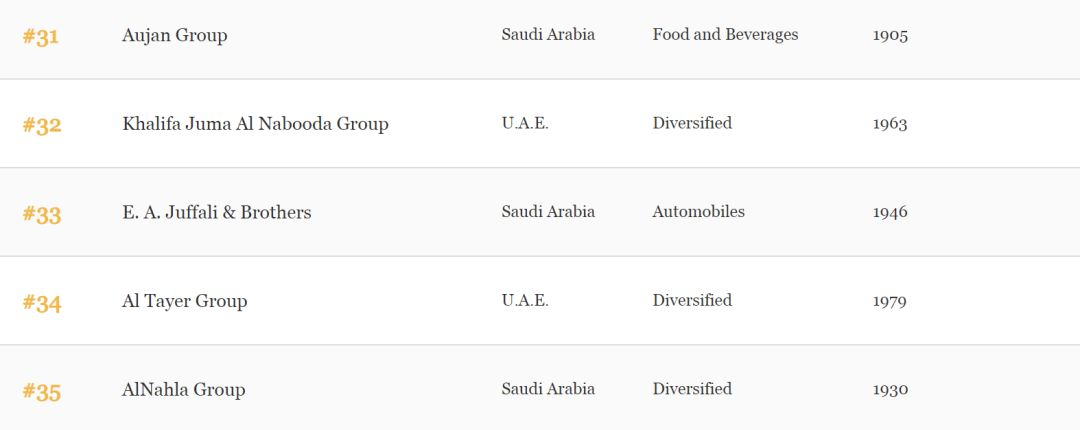The height and width of the screenshot is (430, 1080).
Task: Click the 1946 founding year
Action: click(x=890, y=212)
